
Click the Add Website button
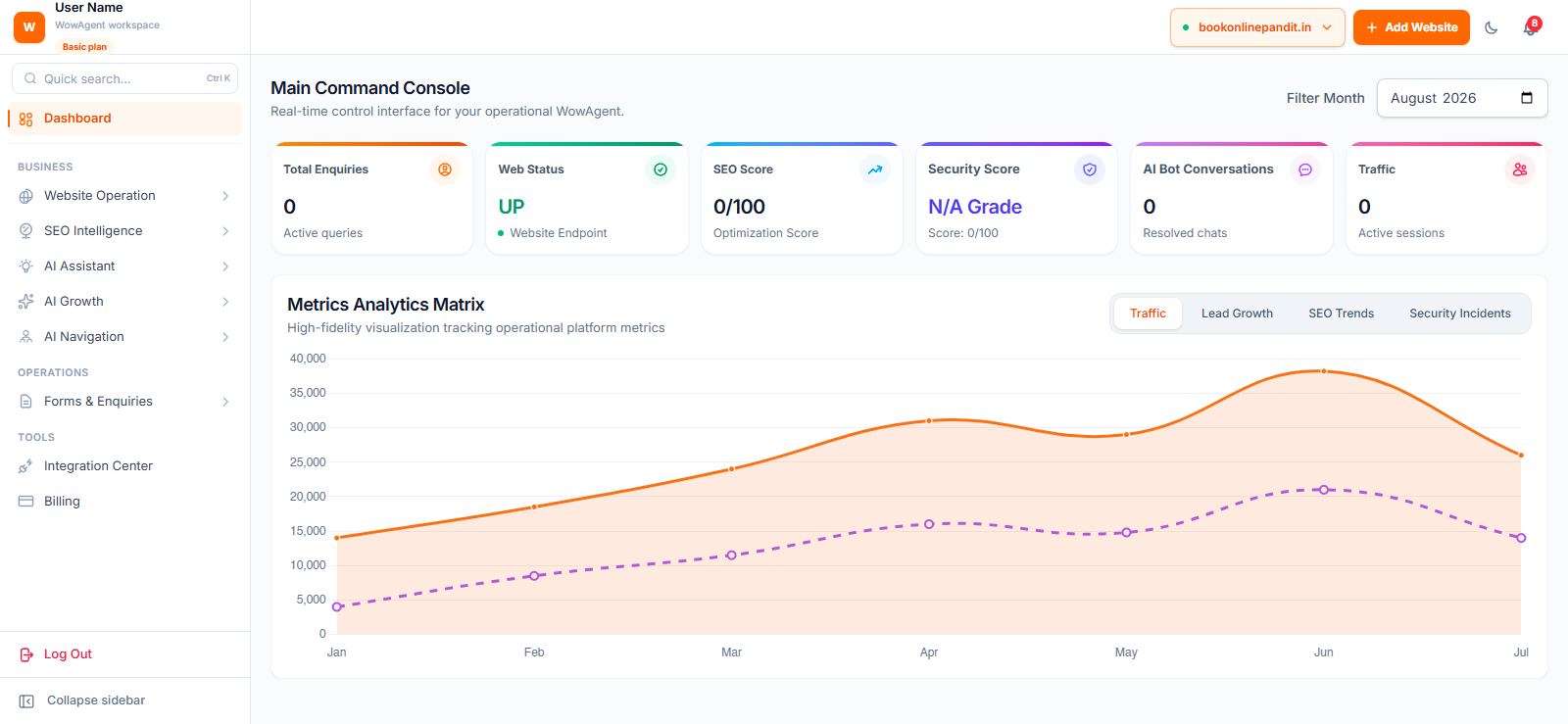click(1411, 27)
